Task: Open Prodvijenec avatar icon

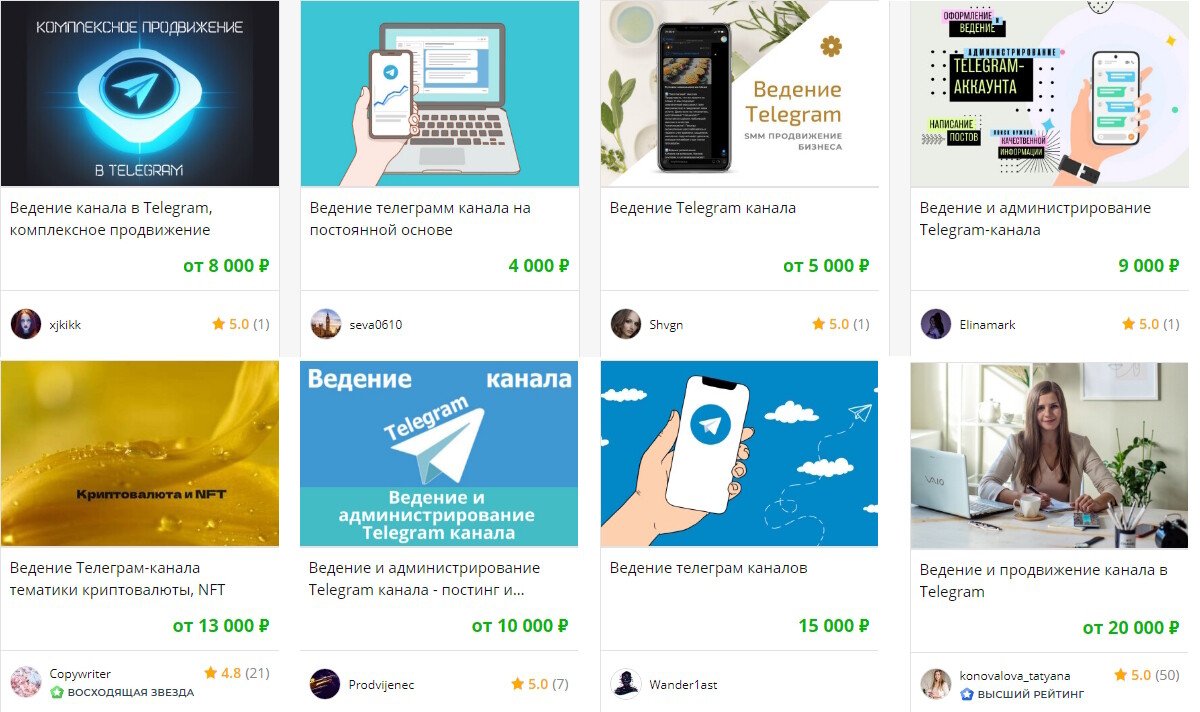Action: click(x=325, y=684)
